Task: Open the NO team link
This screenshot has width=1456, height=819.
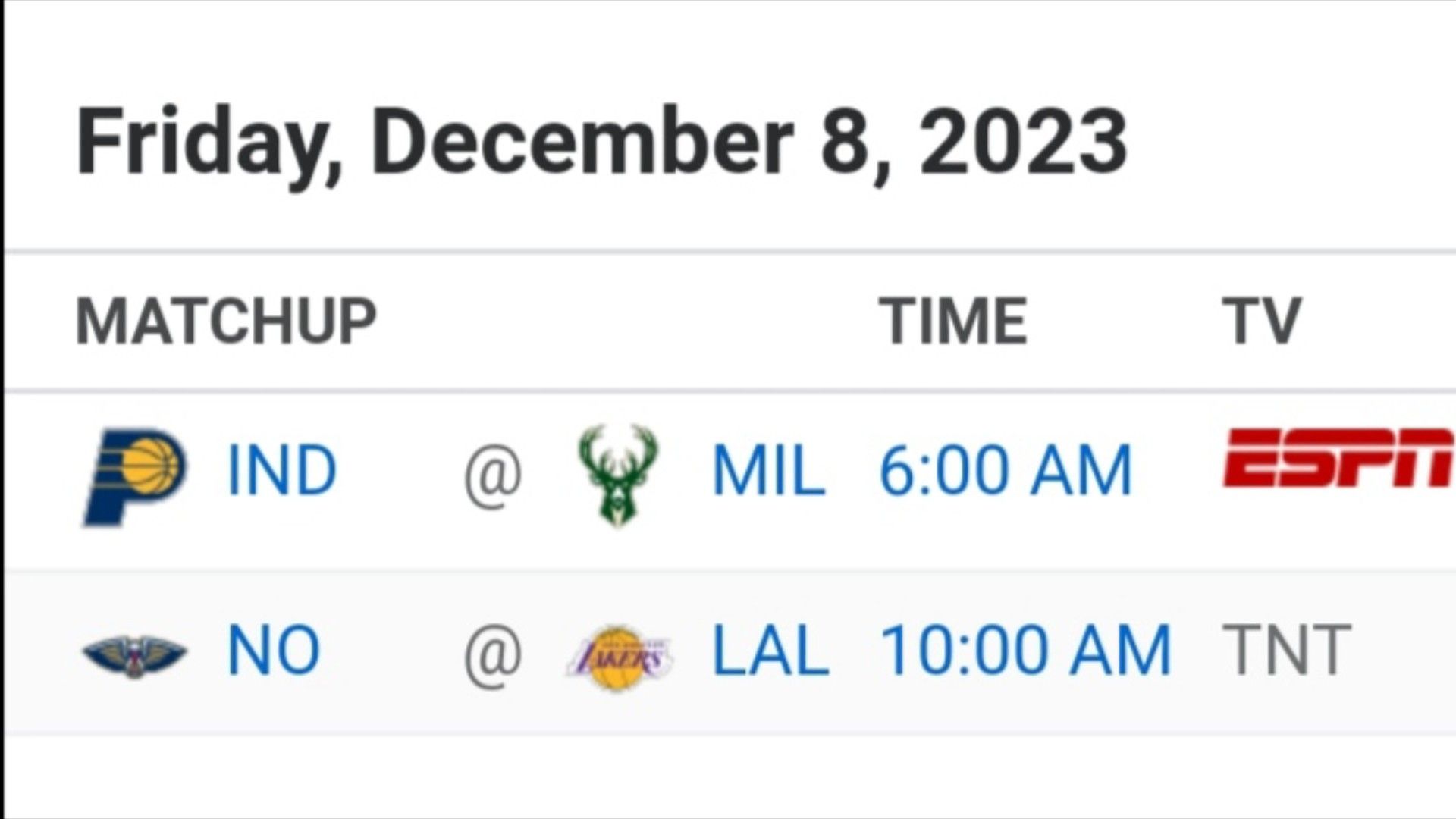Action: (274, 651)
